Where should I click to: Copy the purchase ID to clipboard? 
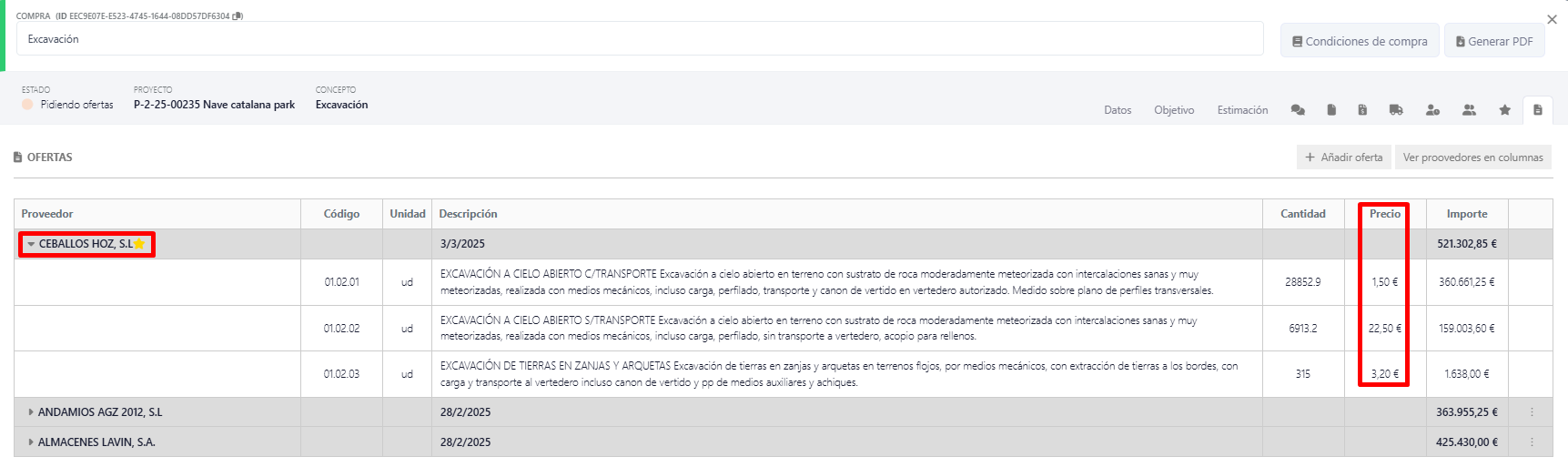tap(238, 16)
